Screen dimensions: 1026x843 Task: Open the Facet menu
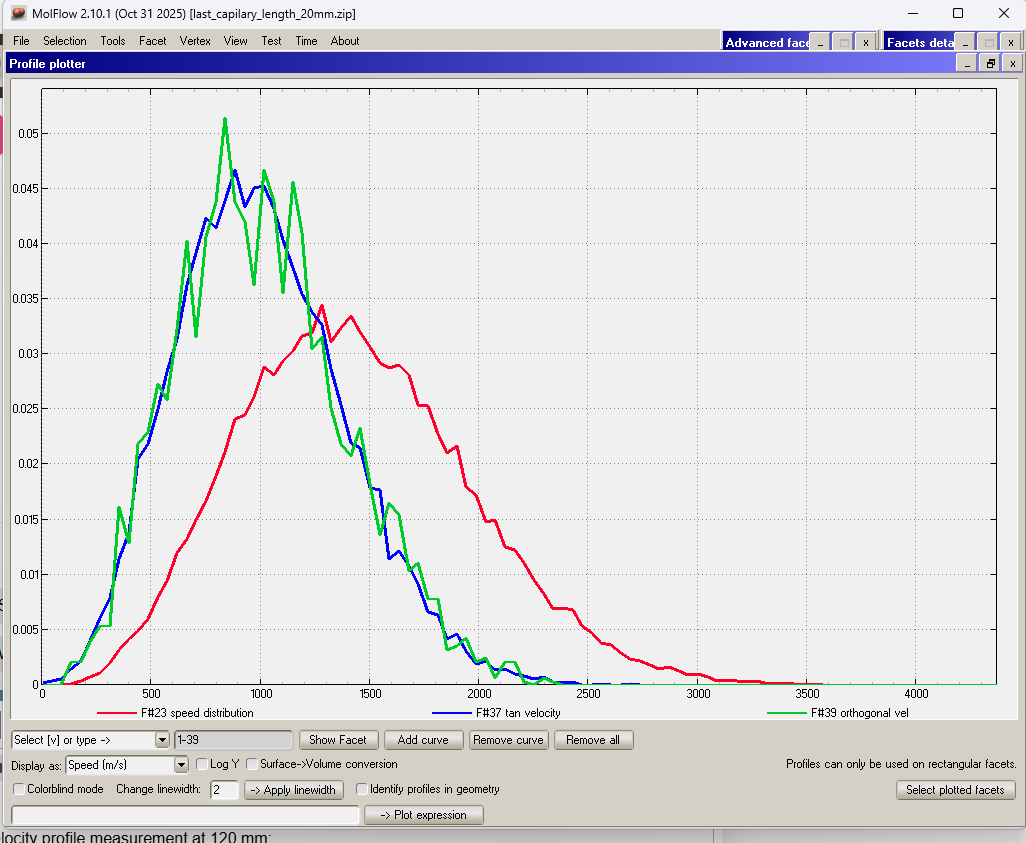tap(152, 41)
